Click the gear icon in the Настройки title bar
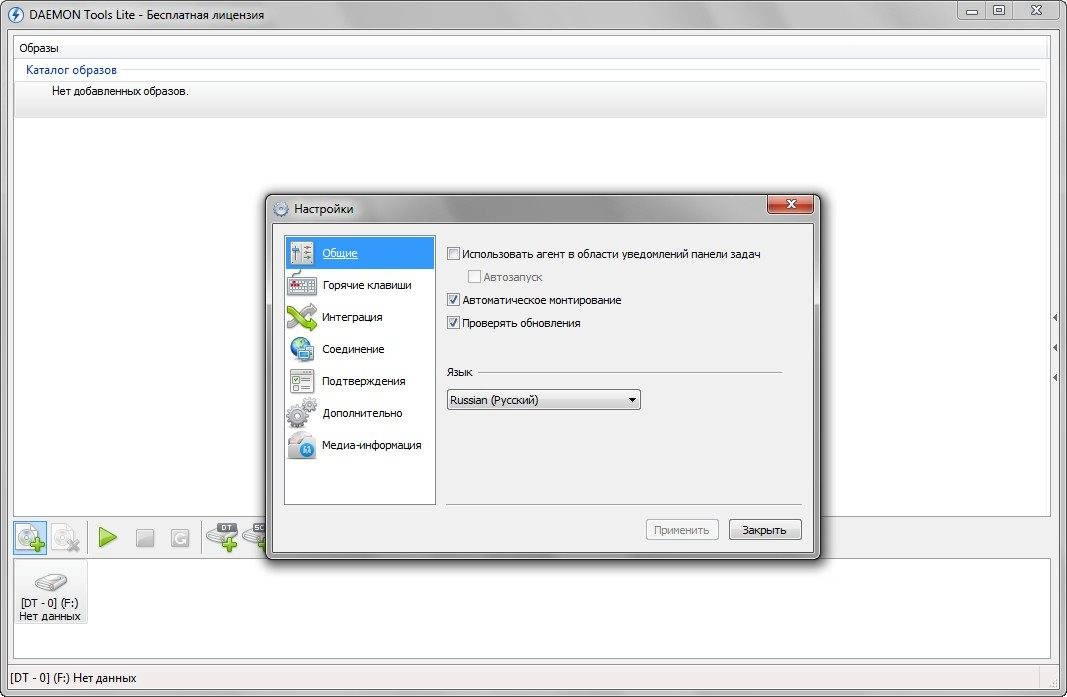Image resolution: width=1067 pixels, height=697 pixels. point(281,209)
